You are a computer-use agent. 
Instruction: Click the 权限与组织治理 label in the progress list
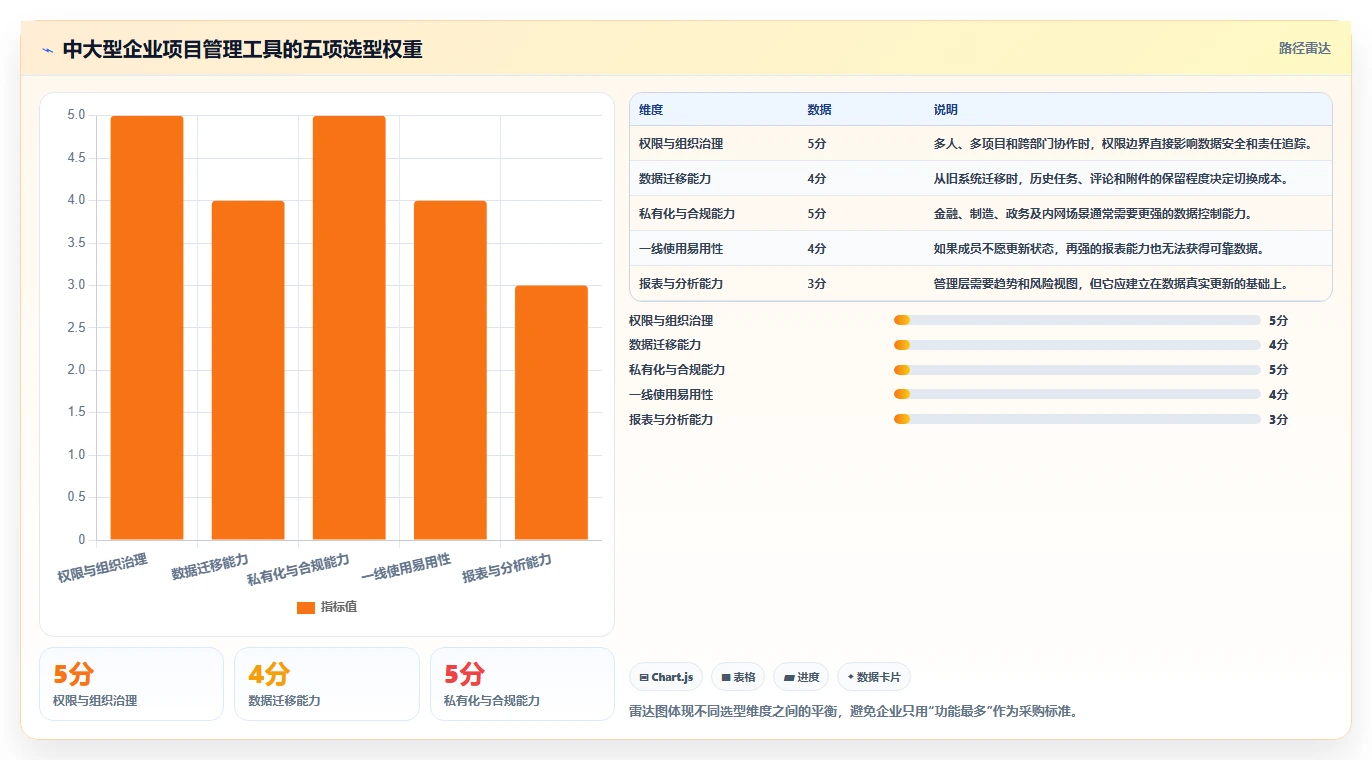[x=671, y=320]
